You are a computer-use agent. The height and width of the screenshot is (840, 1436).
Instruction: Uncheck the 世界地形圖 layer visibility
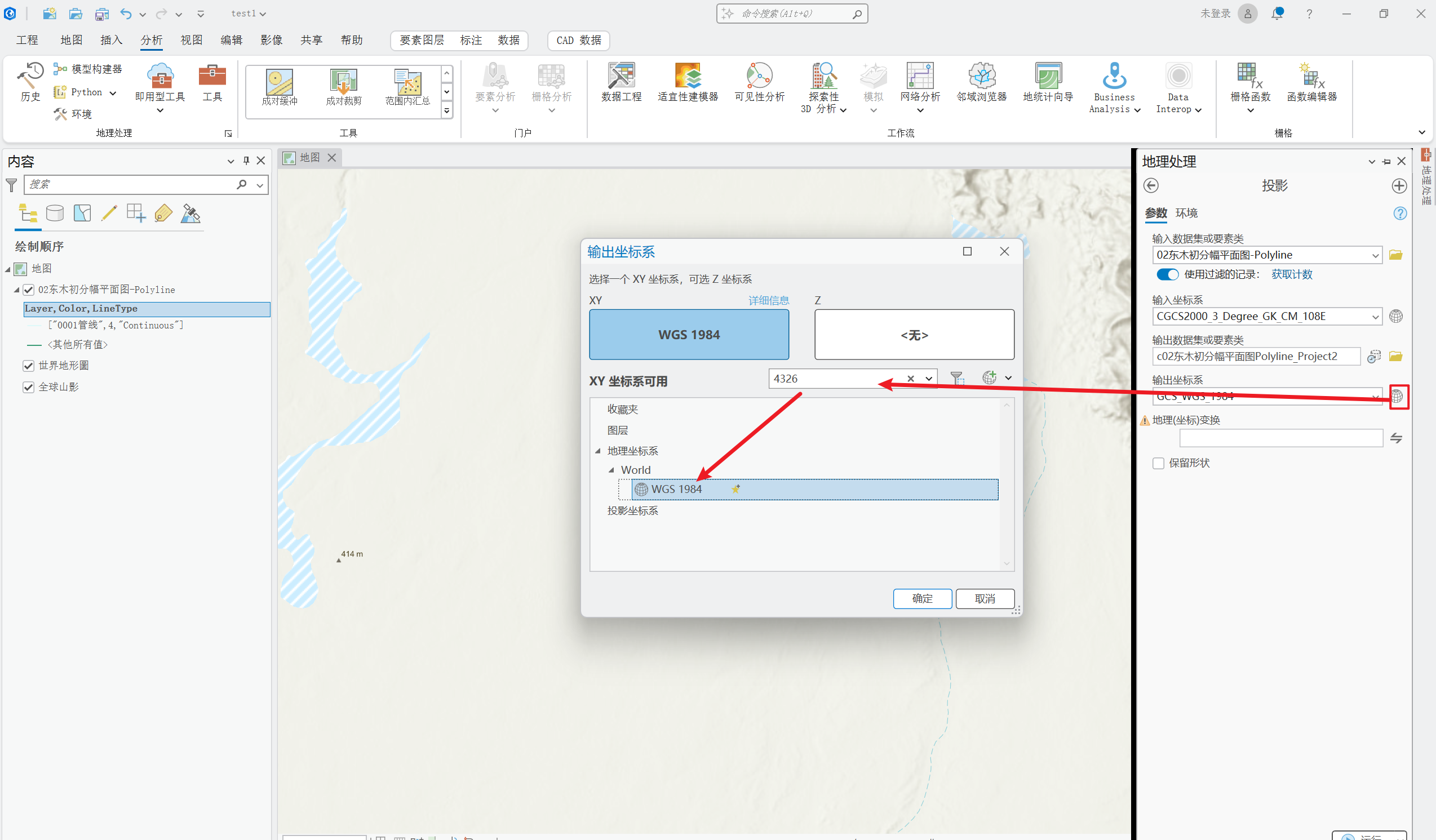tap(29, 366)
